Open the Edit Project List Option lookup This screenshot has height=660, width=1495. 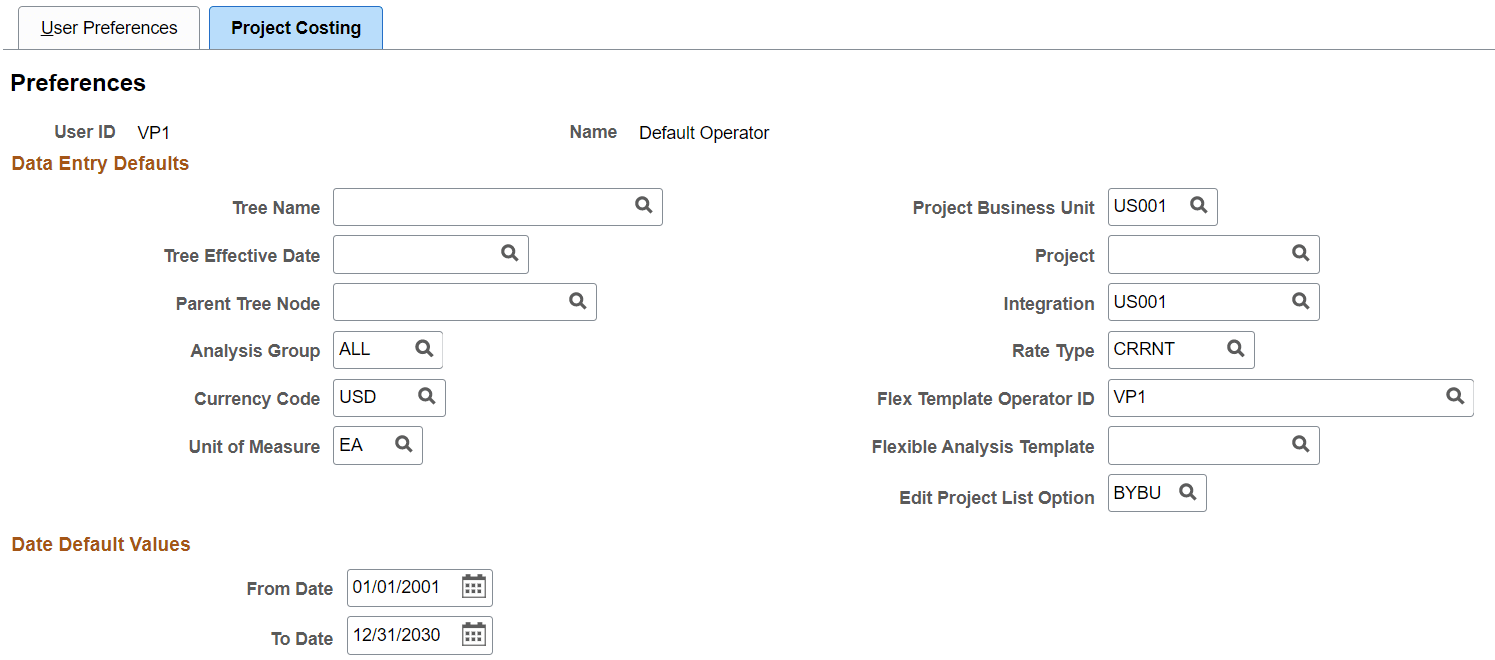point(1188,492)
